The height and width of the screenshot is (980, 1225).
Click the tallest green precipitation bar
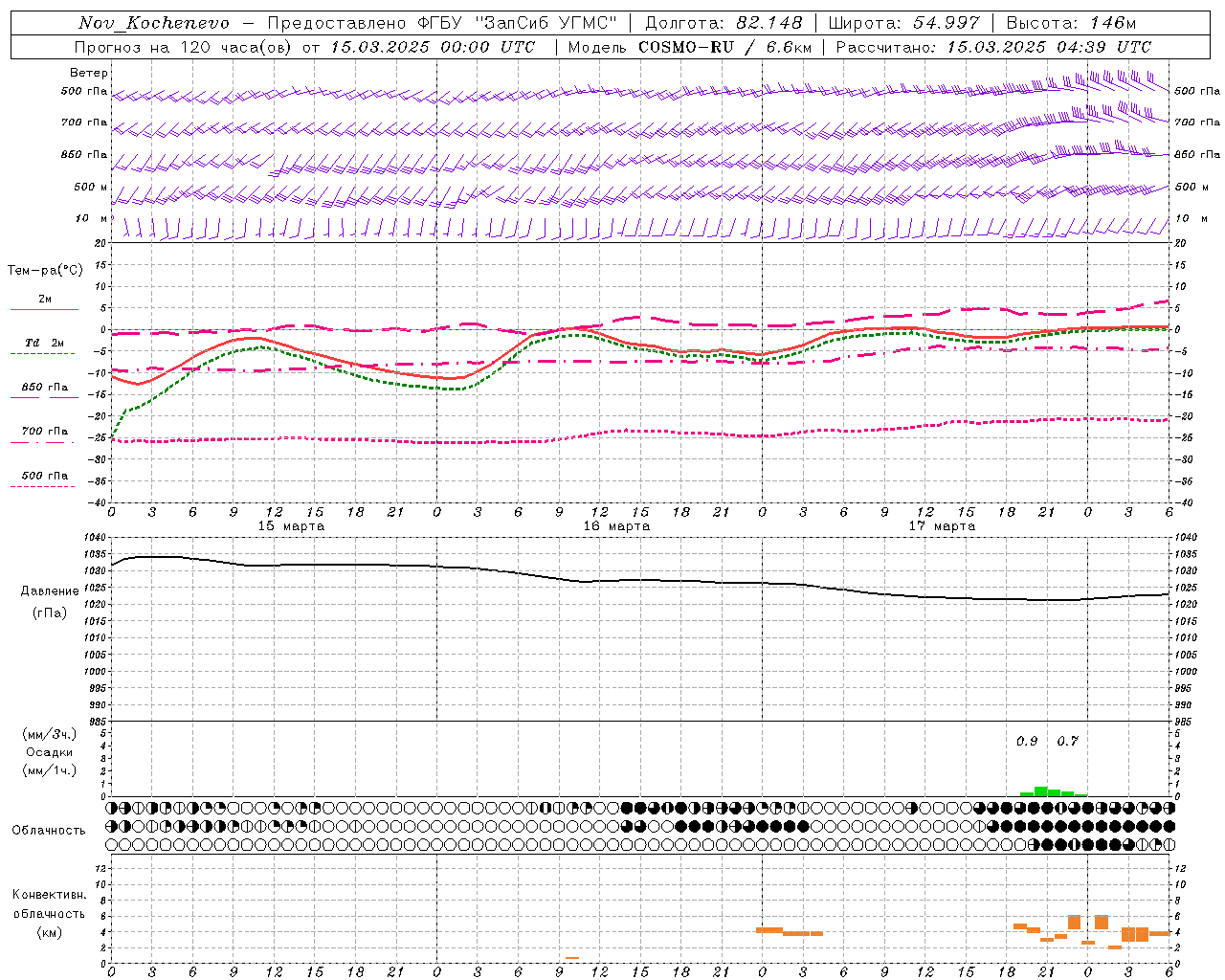point(1040,791)
